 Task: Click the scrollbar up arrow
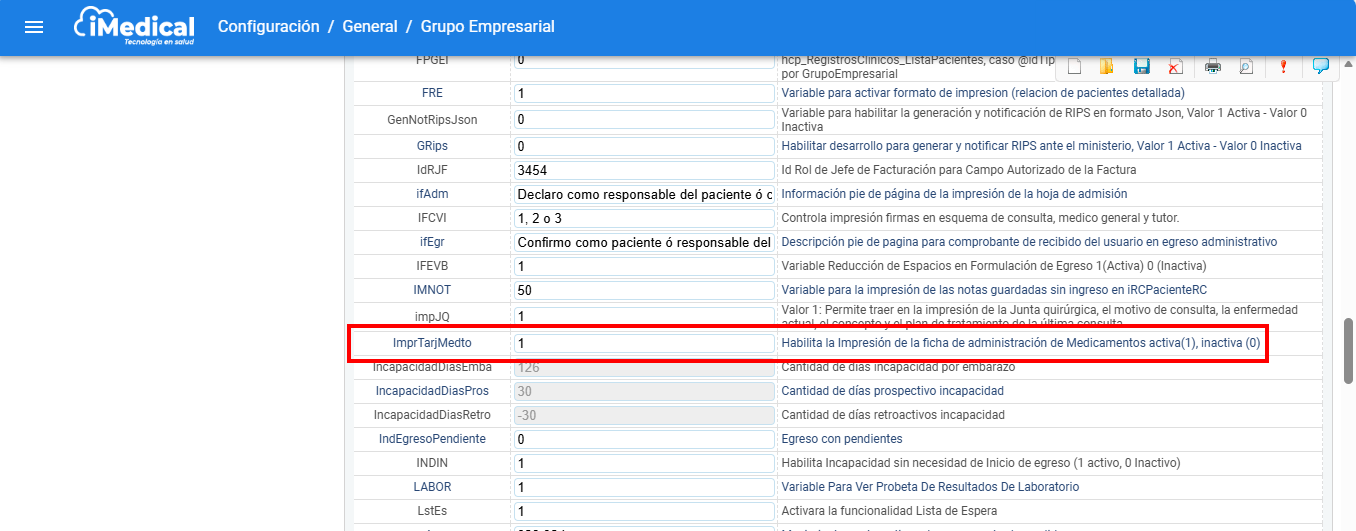click(1348, 66)
